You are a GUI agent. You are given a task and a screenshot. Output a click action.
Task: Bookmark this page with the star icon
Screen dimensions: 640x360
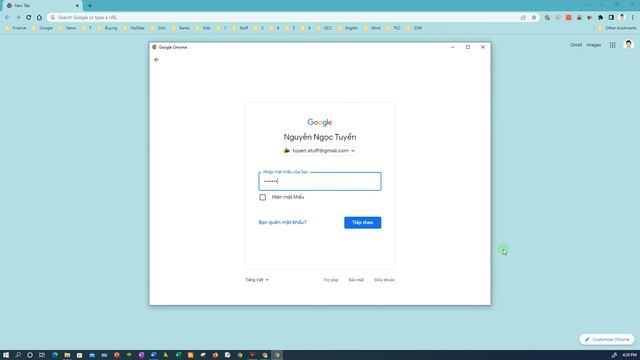[x=534, y=18]
